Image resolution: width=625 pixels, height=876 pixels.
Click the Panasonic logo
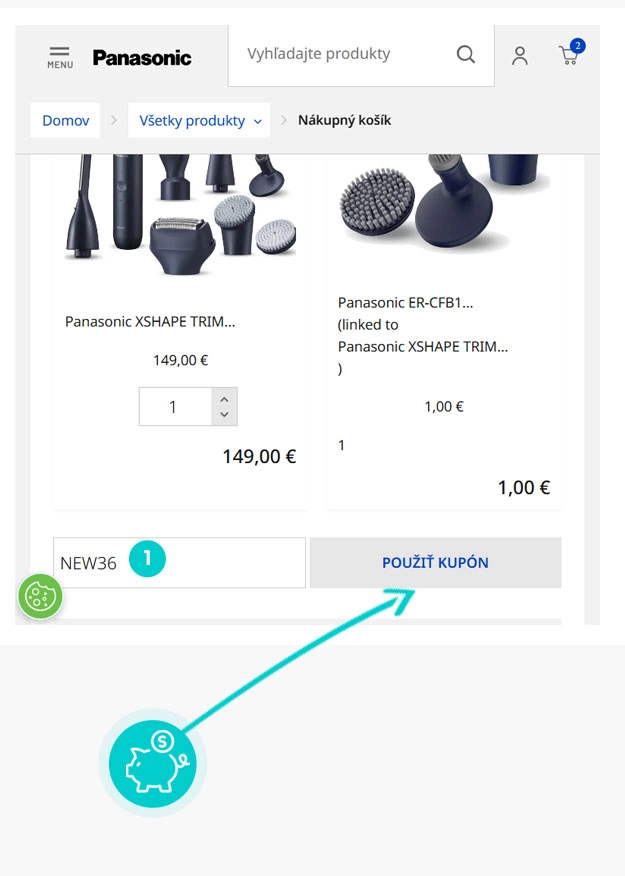click(142, 58)
